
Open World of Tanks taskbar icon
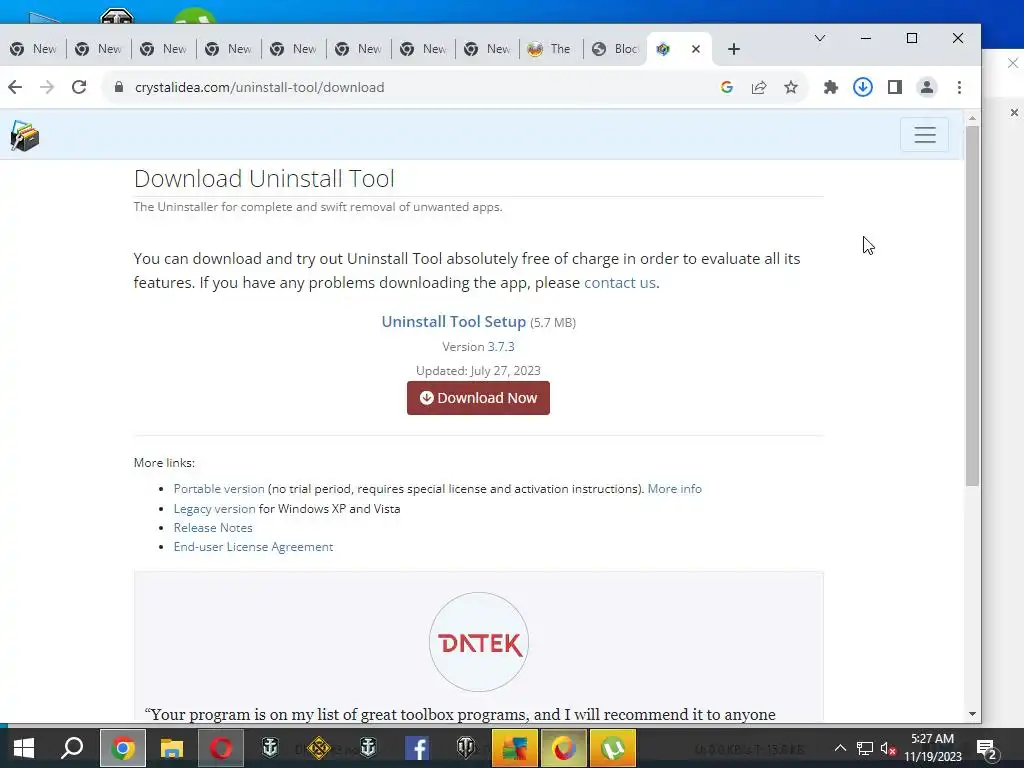(x=466, y=748)
